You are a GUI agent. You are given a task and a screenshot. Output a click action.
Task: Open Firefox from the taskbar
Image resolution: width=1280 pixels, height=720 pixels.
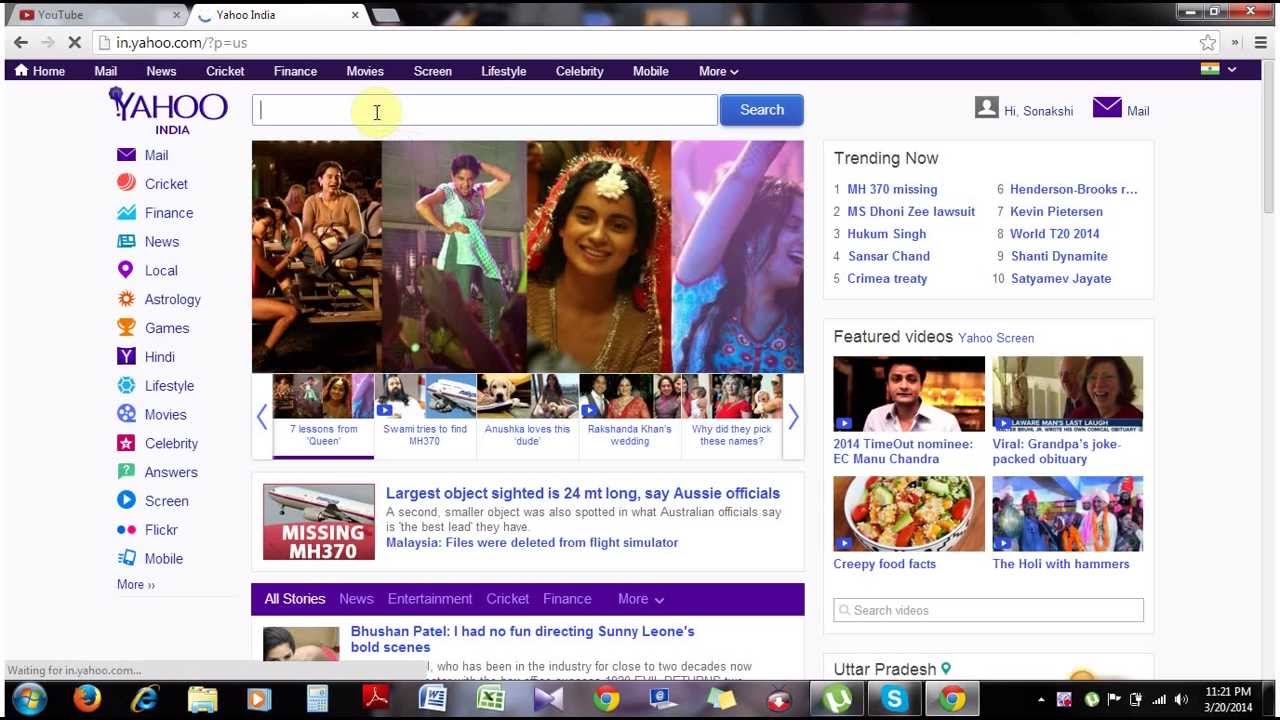pos(87,698)
